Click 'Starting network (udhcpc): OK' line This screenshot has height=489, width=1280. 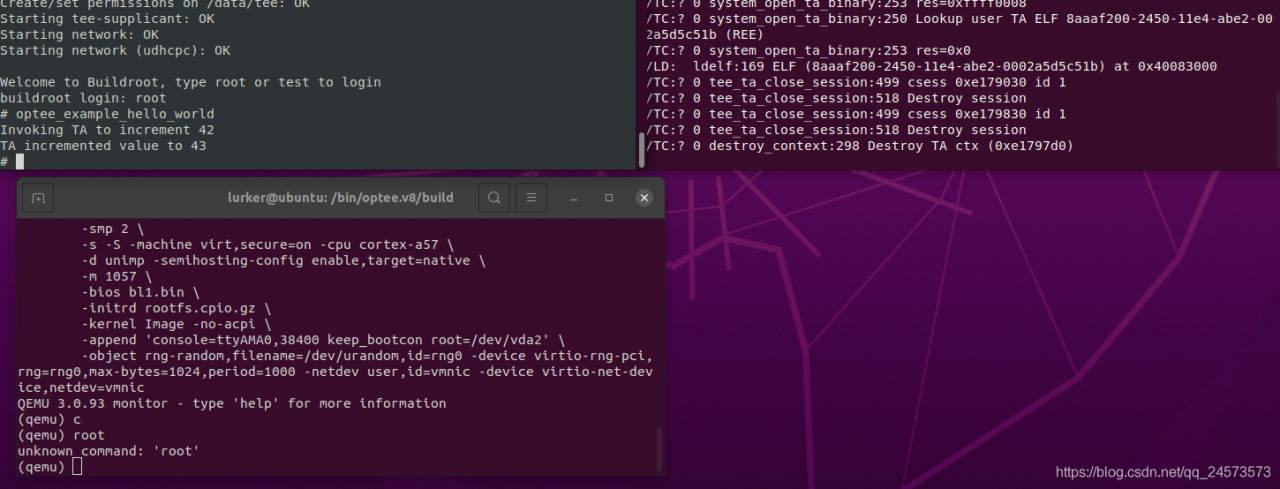click(115, 50)
